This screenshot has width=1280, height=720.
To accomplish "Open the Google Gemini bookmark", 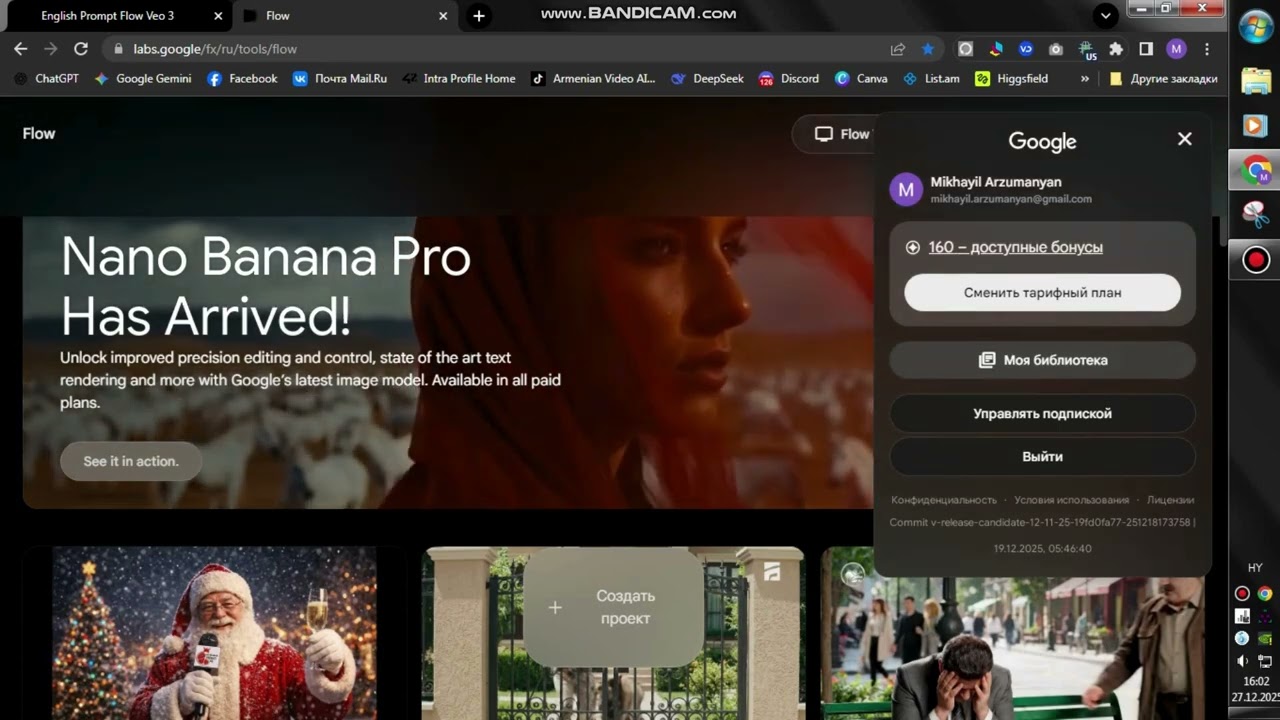I will pos(142,78).
